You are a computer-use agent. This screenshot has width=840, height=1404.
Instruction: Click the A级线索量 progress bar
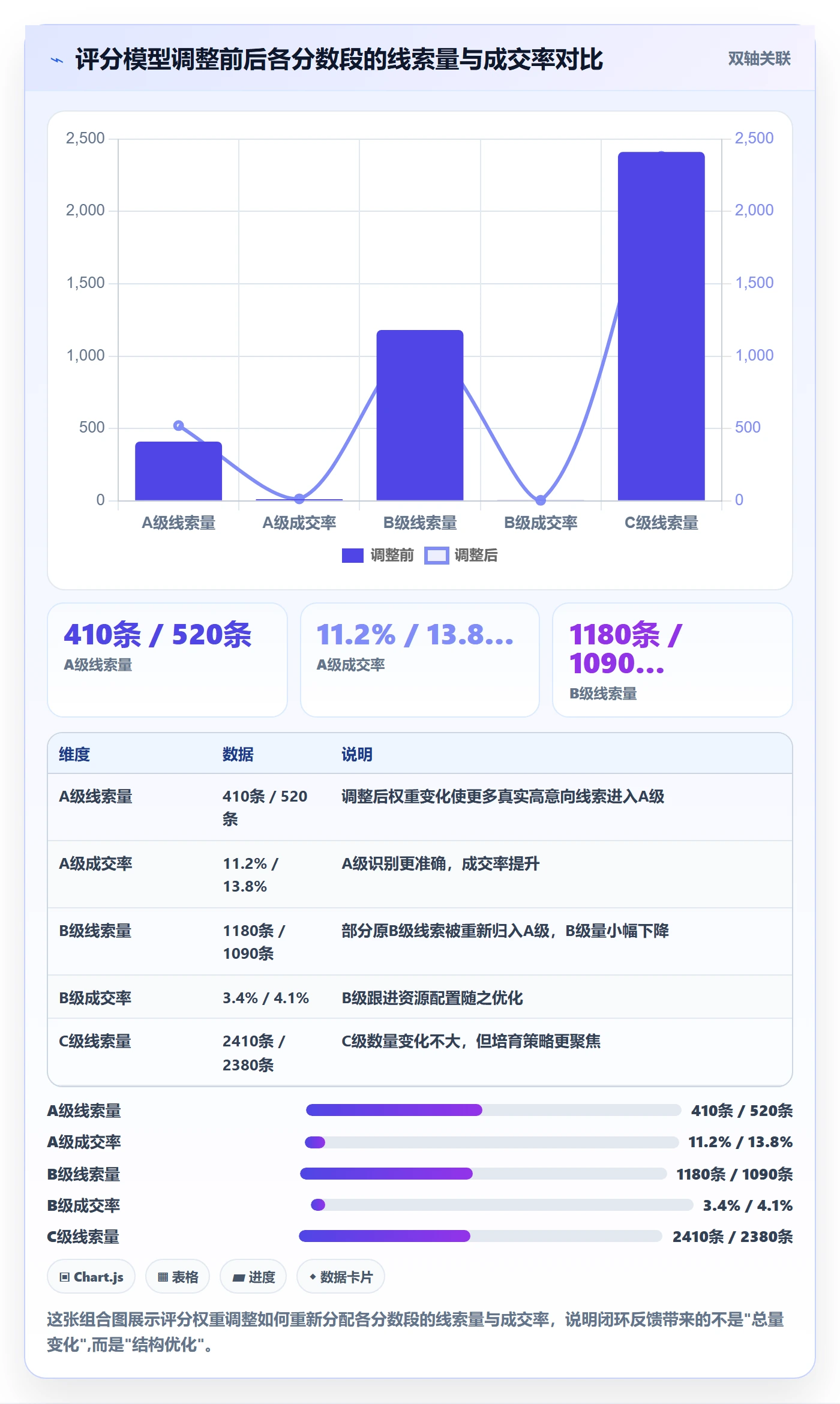(x=493, y=1110)
